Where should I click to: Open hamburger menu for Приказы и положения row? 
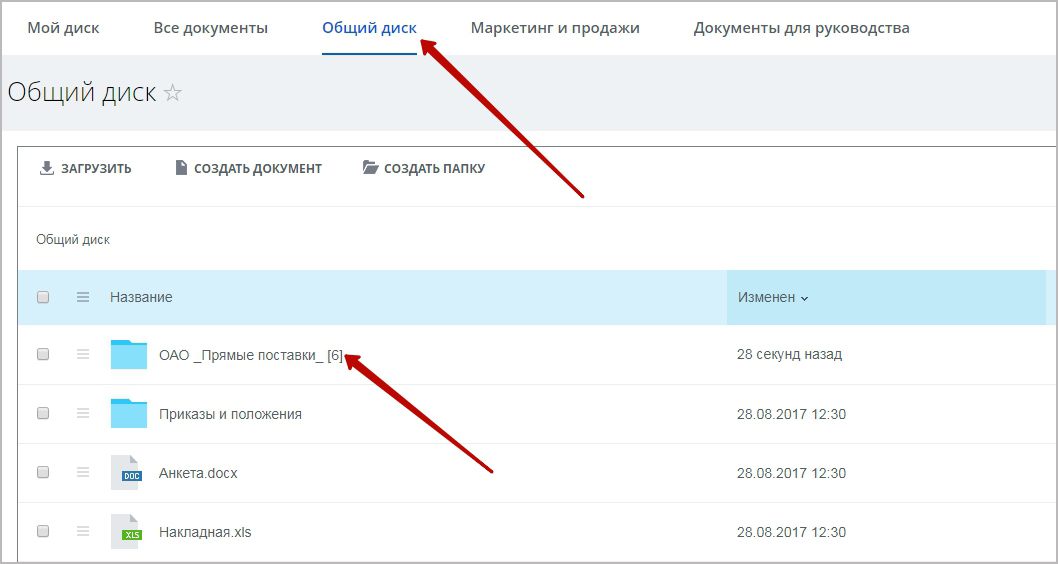tap(83, 414)
